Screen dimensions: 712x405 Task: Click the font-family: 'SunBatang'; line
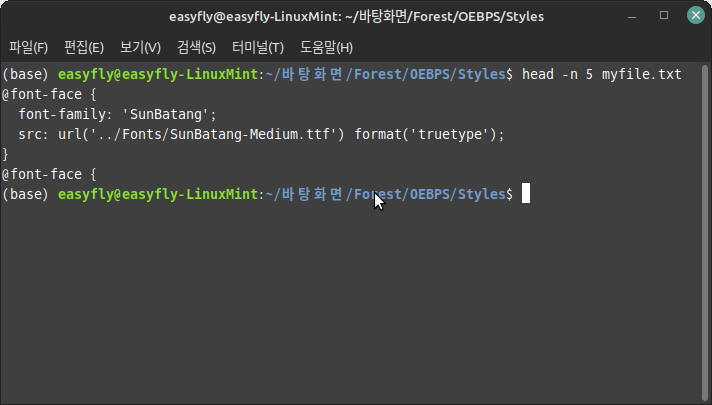point(118,114)
